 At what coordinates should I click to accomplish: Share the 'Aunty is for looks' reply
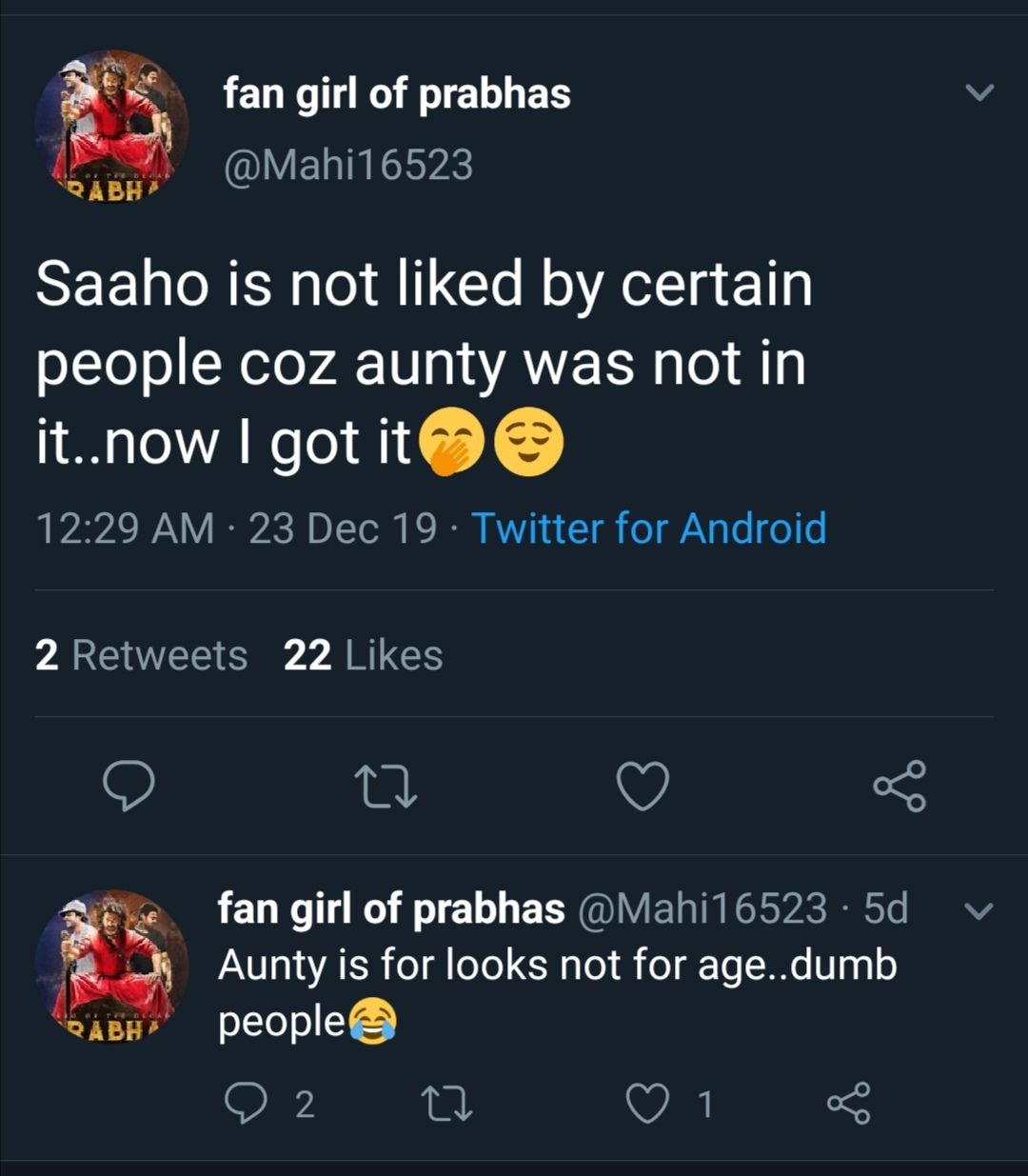848,1104
